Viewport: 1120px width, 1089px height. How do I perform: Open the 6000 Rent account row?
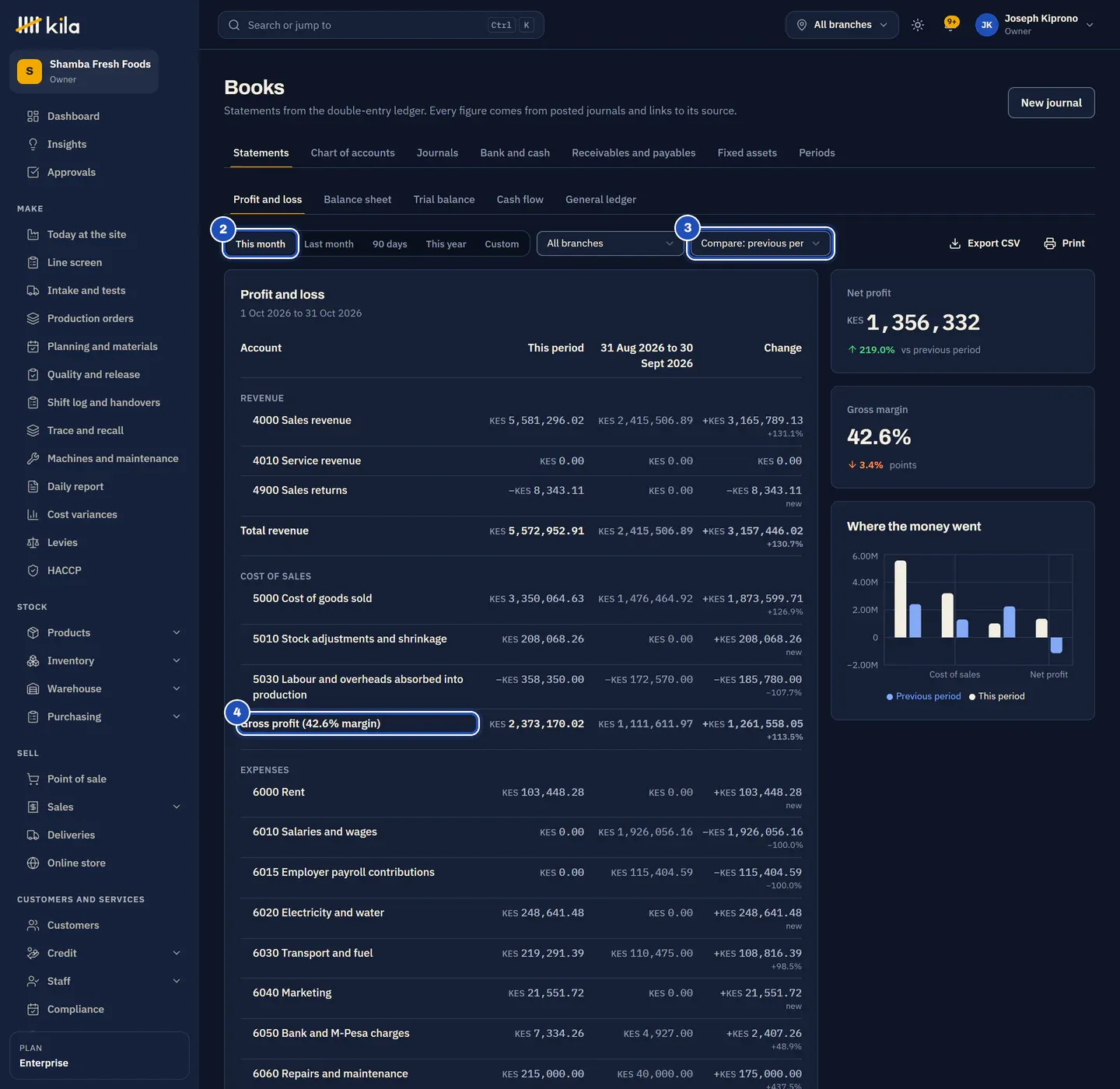click(x=521, y=797)
